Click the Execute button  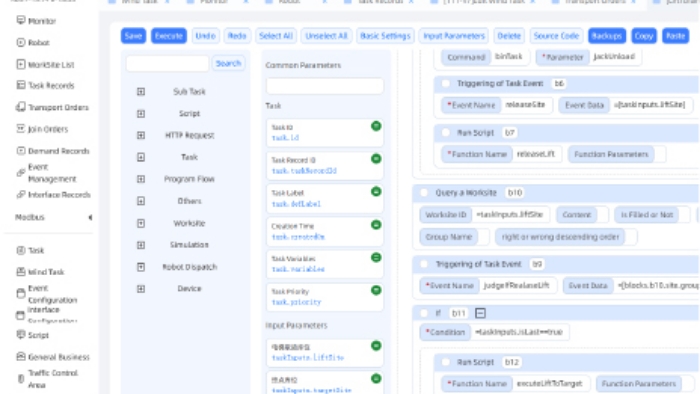[169, 36]
